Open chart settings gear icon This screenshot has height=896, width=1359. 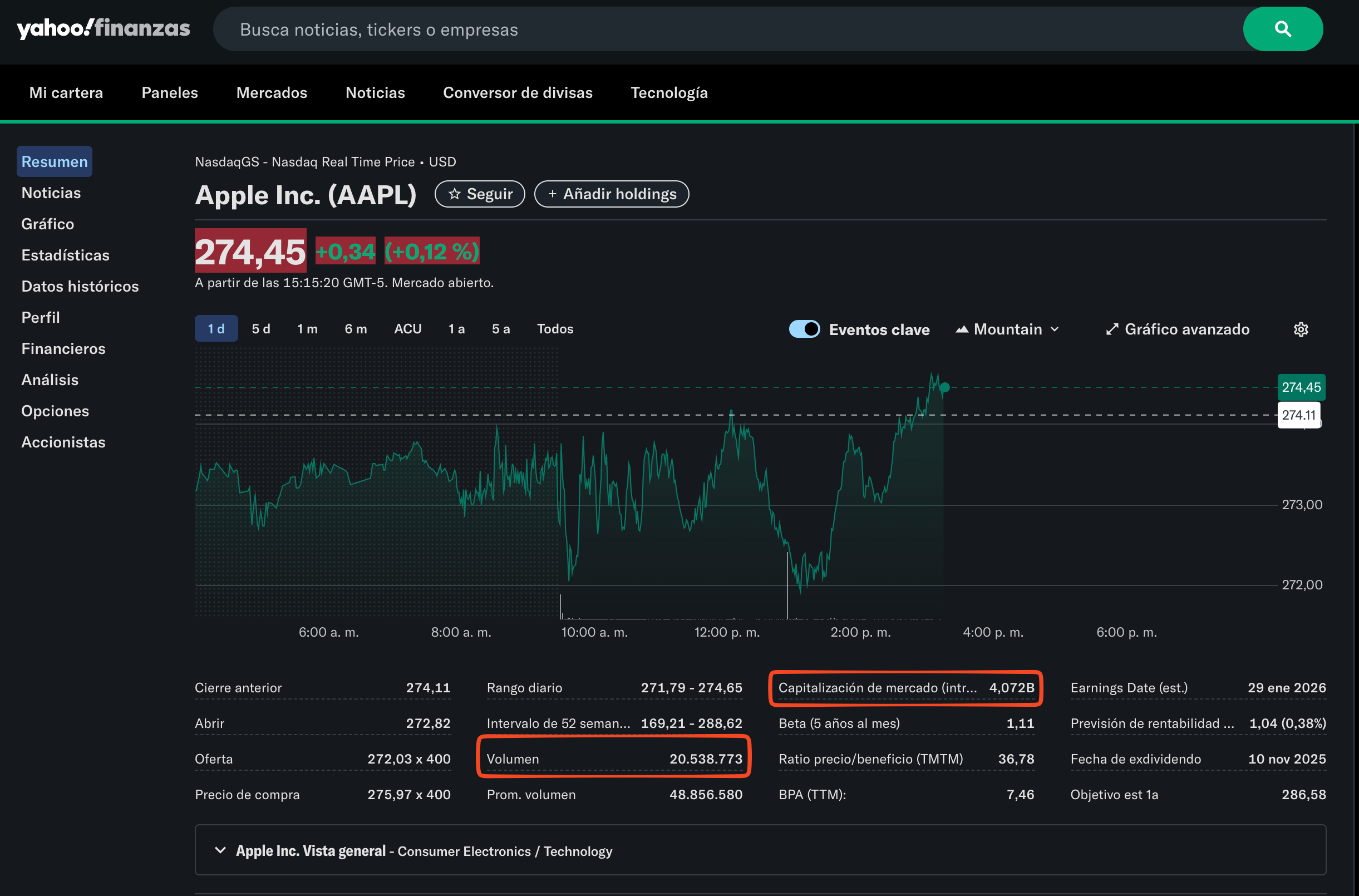pos(1301,329)
